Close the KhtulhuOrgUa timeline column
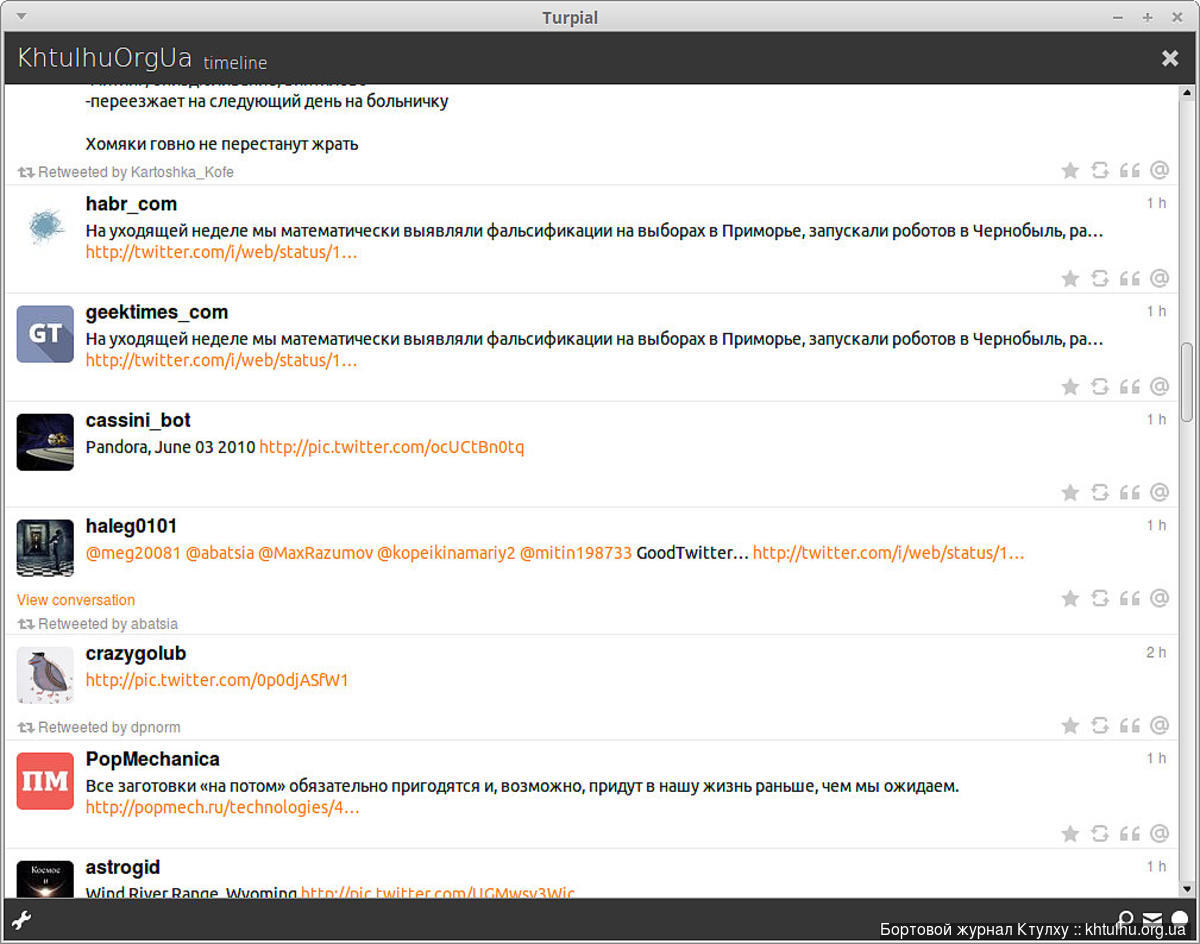This screenshot has height=944, width=1200. click(1170, 58)
